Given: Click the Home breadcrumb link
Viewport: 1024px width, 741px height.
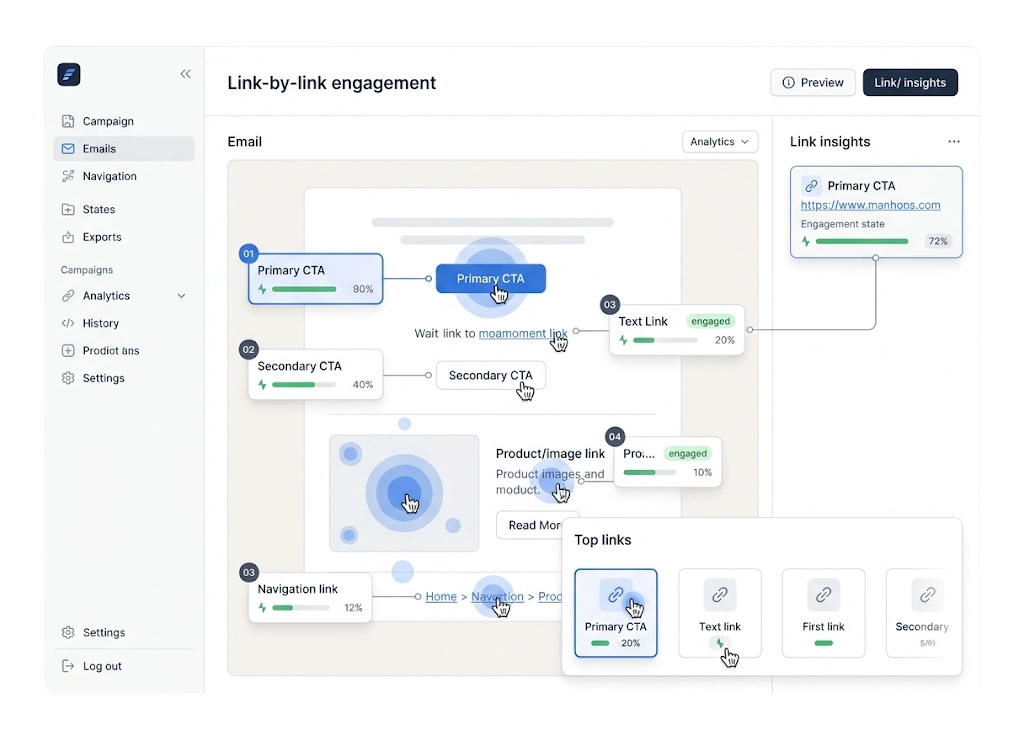Looking at the screenshot, I should [x=441, y=597].
